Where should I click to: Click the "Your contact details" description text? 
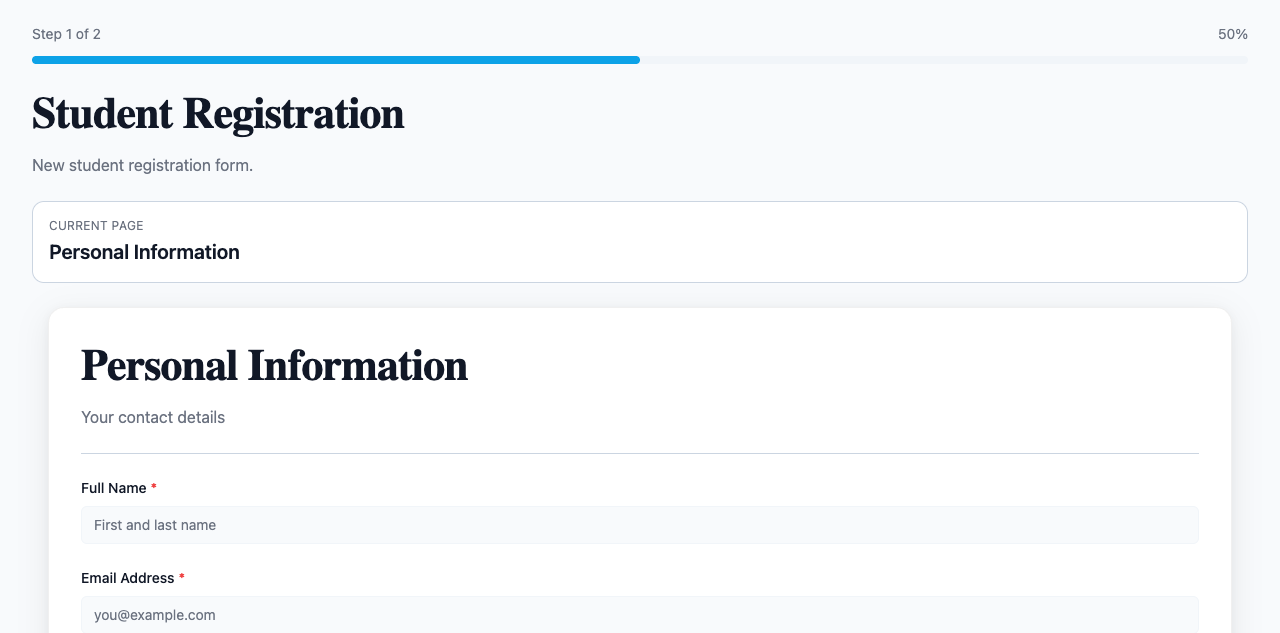point(153,417)
